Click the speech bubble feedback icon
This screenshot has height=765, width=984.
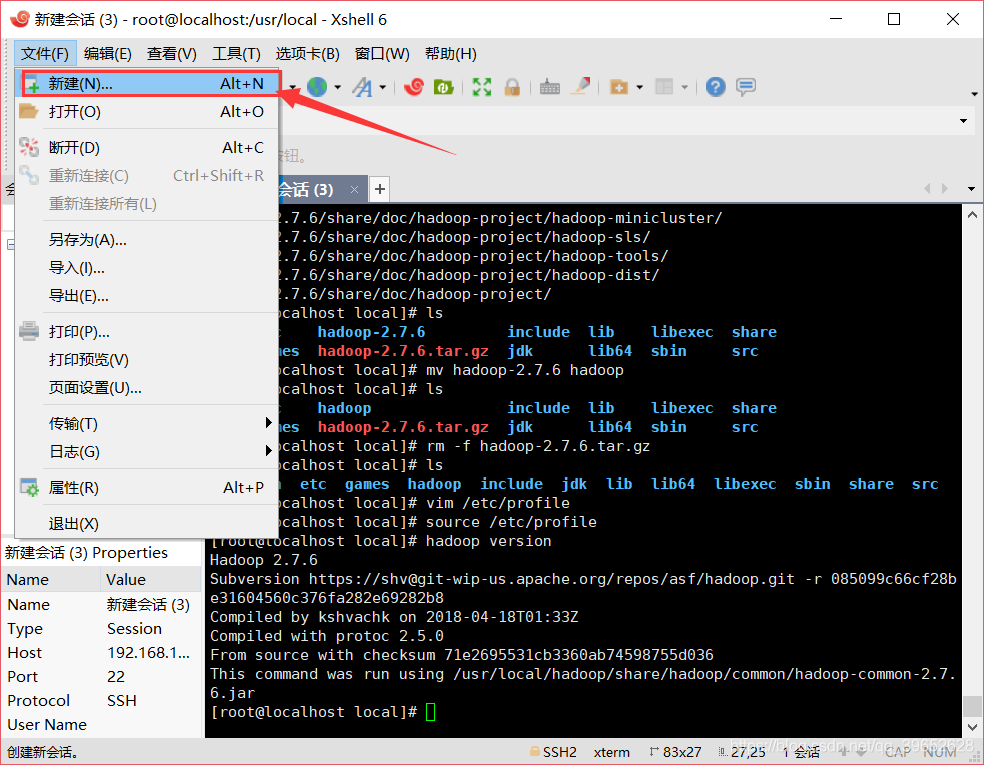(746, 87)
